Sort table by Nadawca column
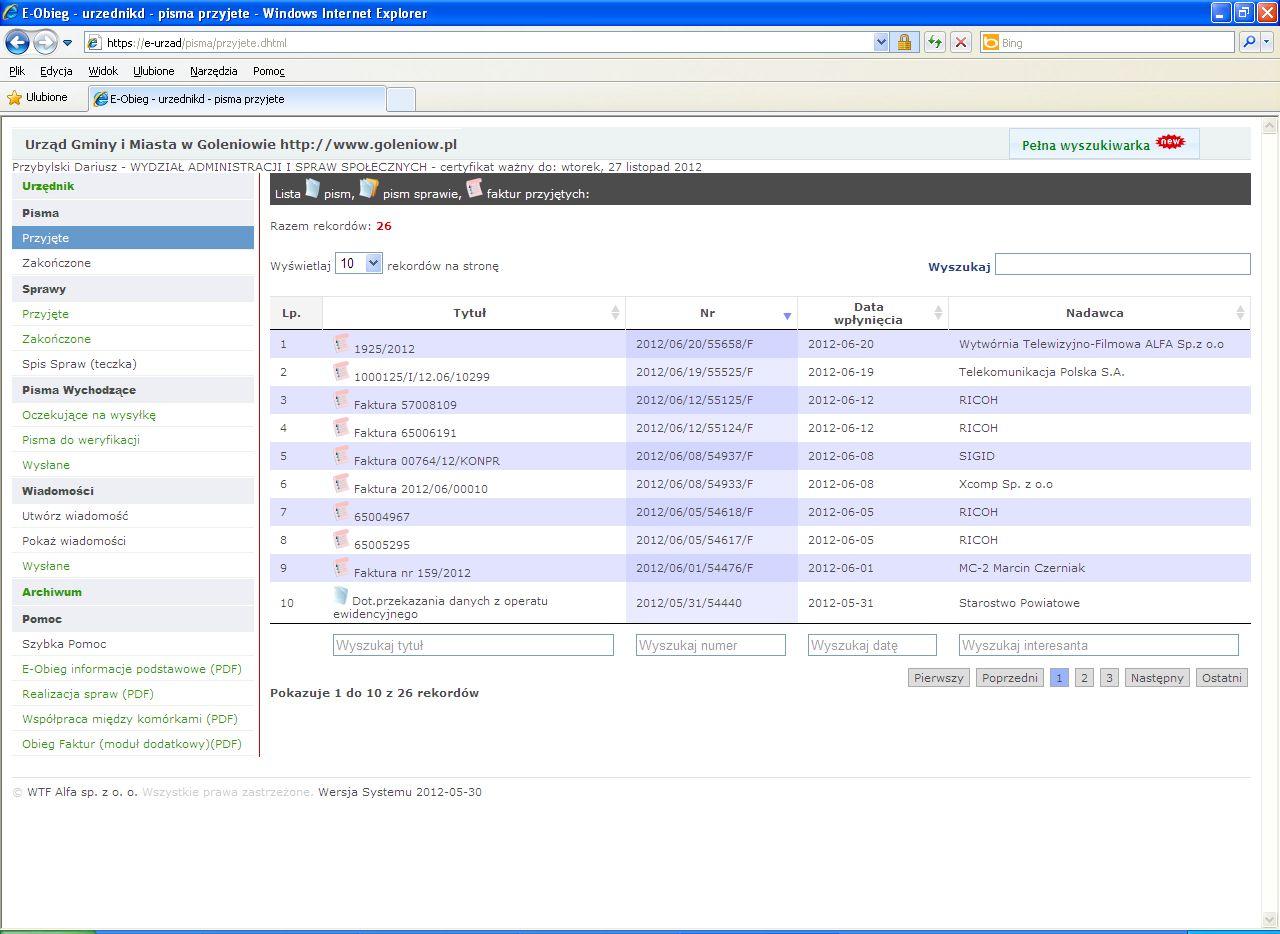This screenshot has height=934, width=1280. (1099, 313)
